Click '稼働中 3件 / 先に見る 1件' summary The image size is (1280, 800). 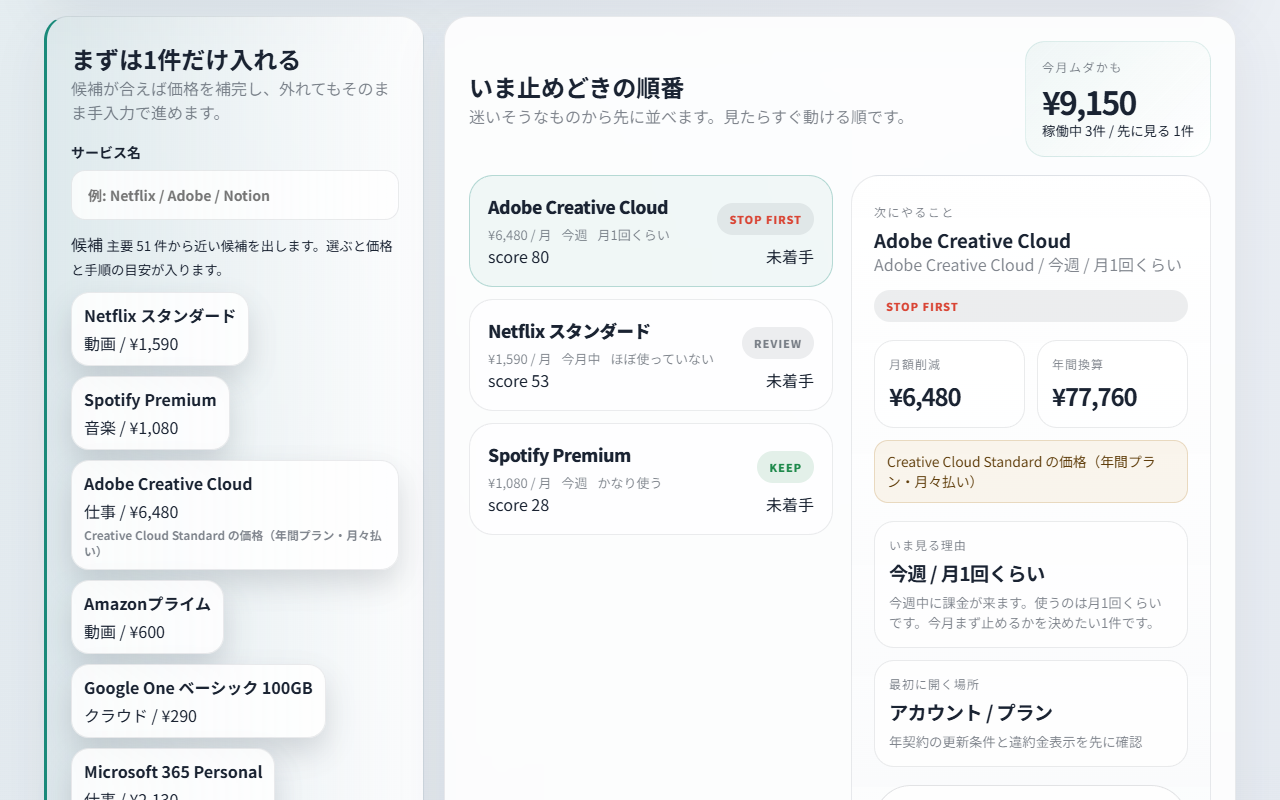click(x=1118, y=131)
